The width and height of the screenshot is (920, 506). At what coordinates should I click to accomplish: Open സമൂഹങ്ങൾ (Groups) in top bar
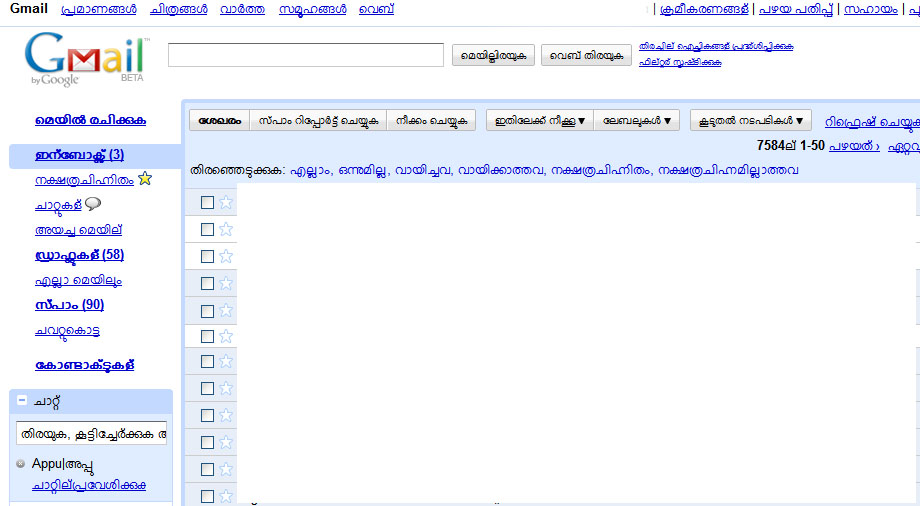click(x=313, y=9)
